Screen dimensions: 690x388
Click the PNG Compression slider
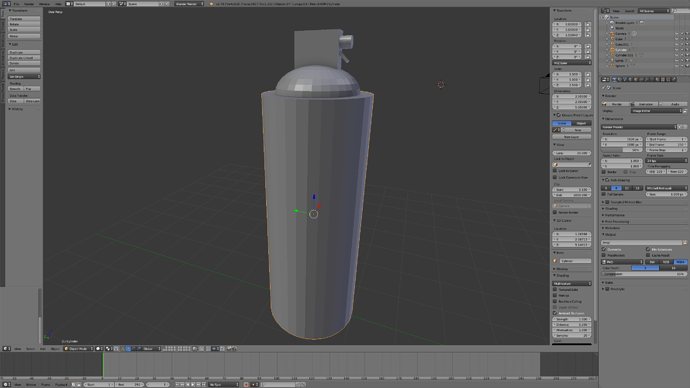(644, 274)
